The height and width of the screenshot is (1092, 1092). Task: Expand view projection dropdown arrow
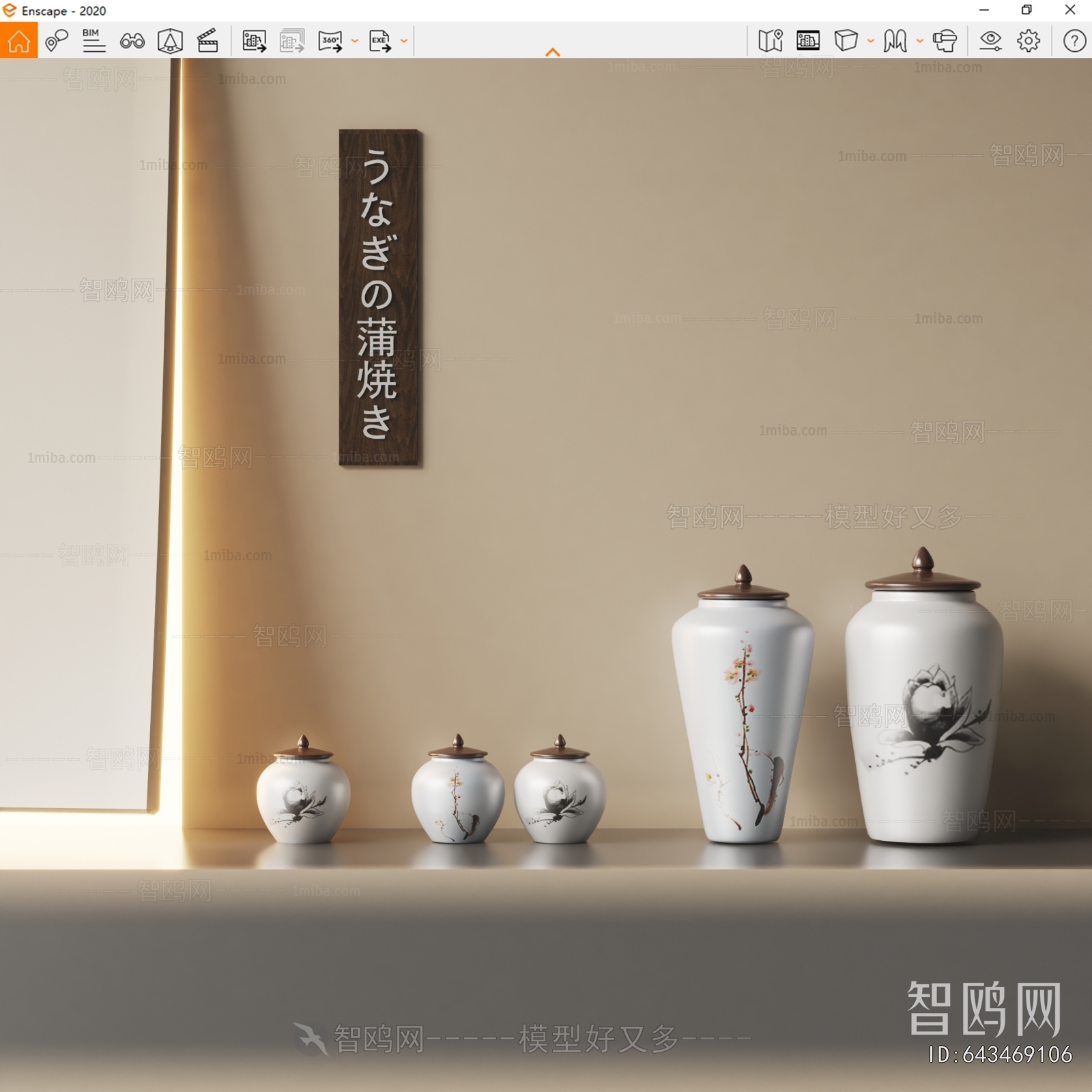[x=871, y=41]
